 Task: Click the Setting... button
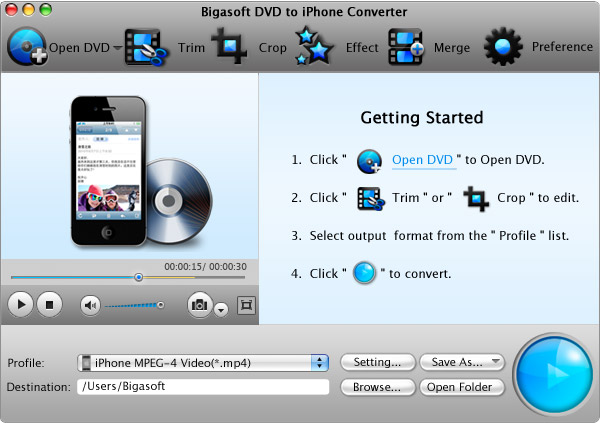377,362
